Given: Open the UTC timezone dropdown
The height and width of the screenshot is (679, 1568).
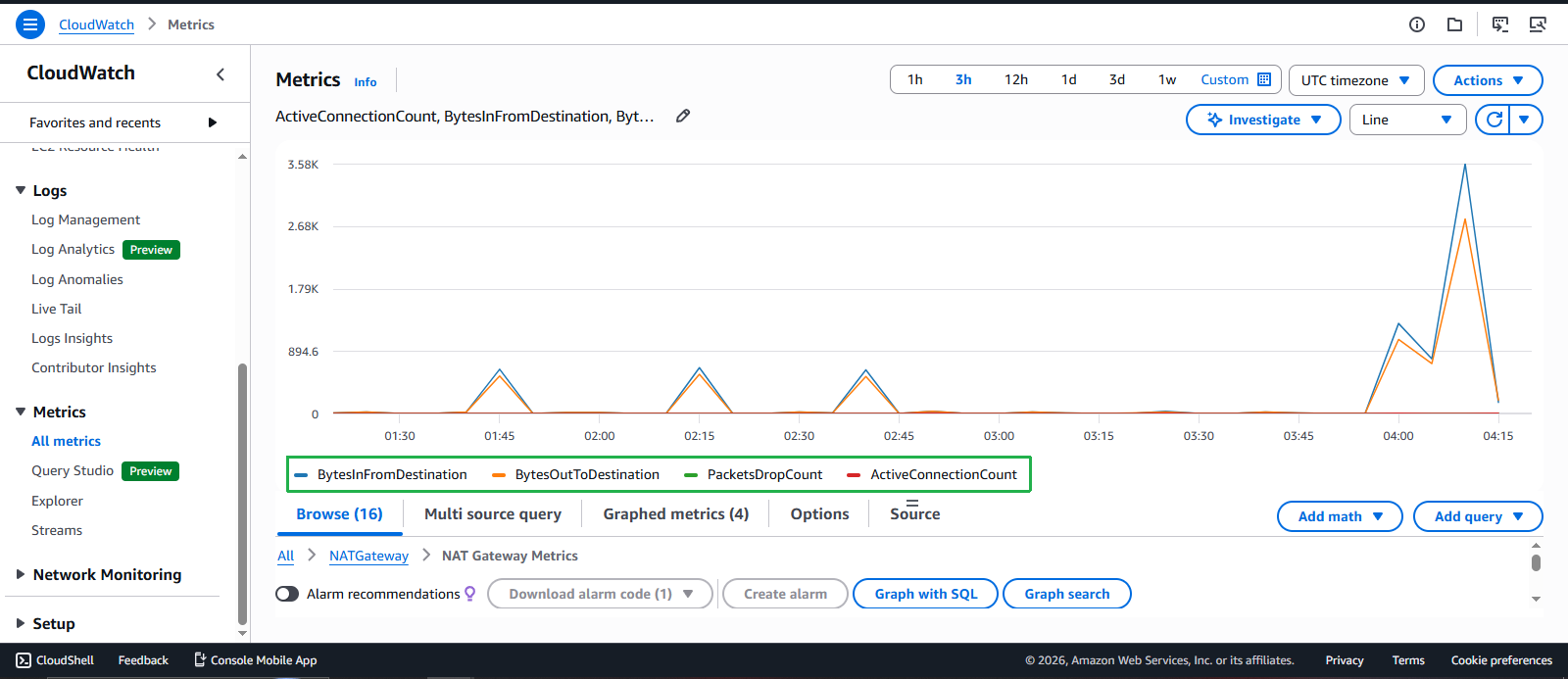Looking at the screenshot, I should [1356, 80].
